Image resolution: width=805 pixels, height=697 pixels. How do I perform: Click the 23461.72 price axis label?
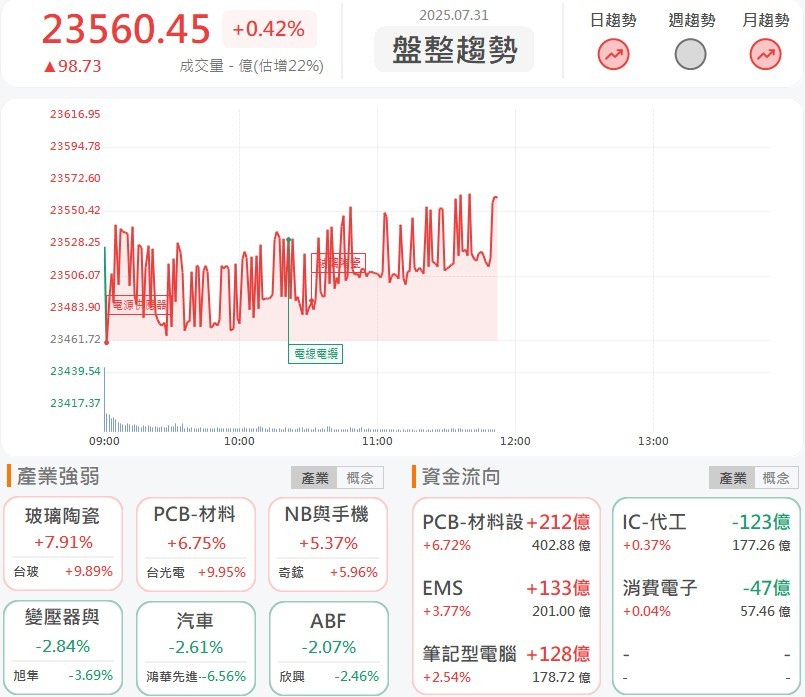(x=75, y=339)
